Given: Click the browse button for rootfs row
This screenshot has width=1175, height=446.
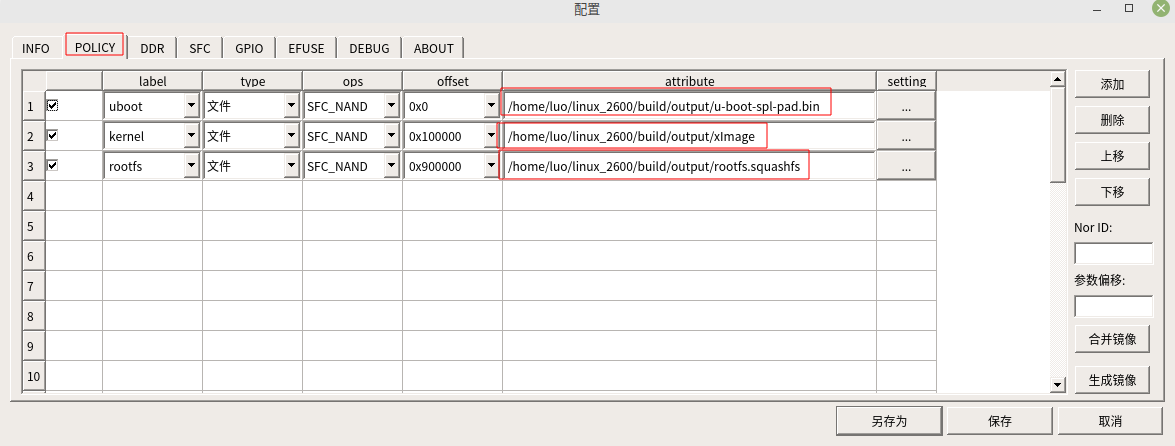Looking at the screenshot, I should 905,166.
